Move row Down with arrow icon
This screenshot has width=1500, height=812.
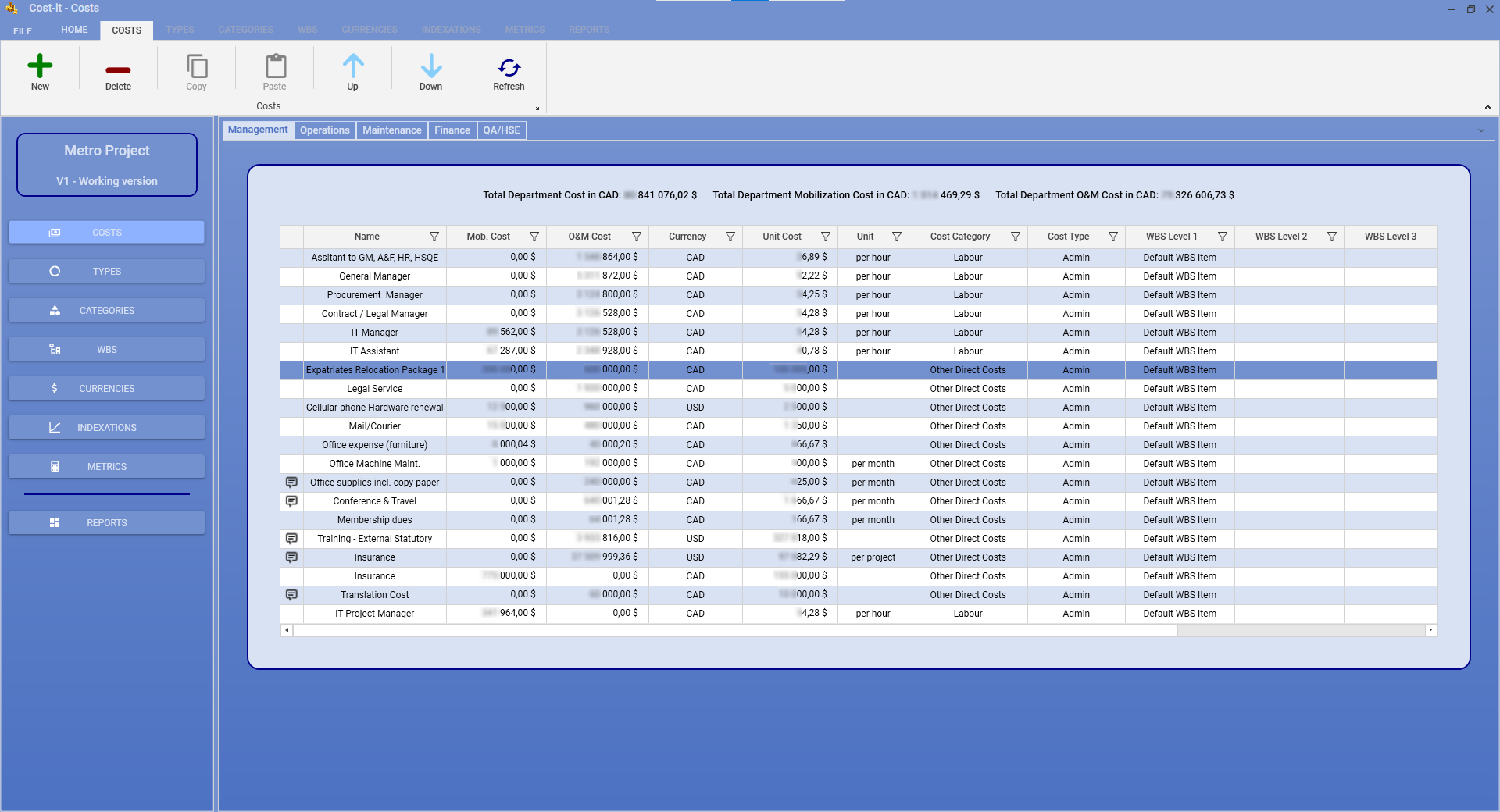pos(431,66)
